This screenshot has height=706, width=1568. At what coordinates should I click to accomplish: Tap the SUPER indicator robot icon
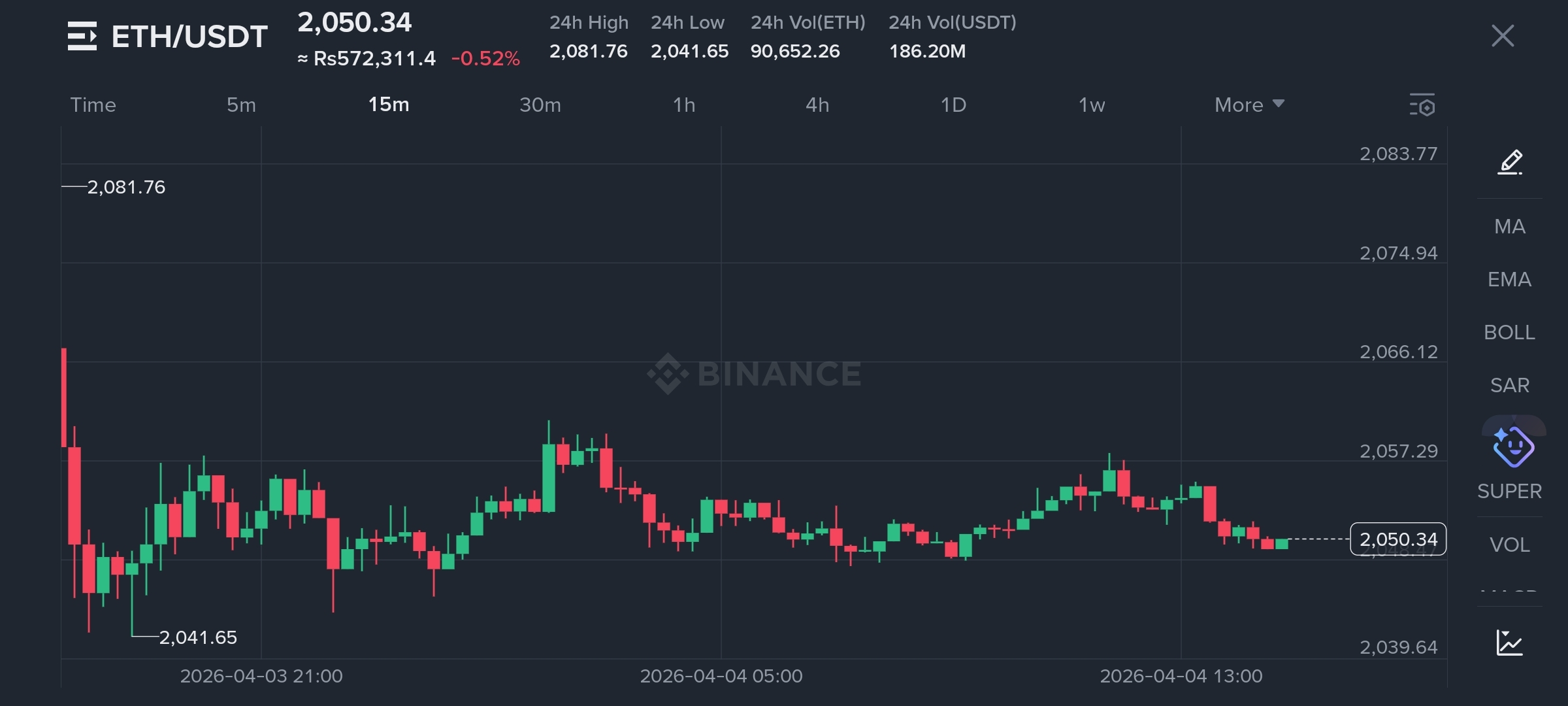(1512, 448)
